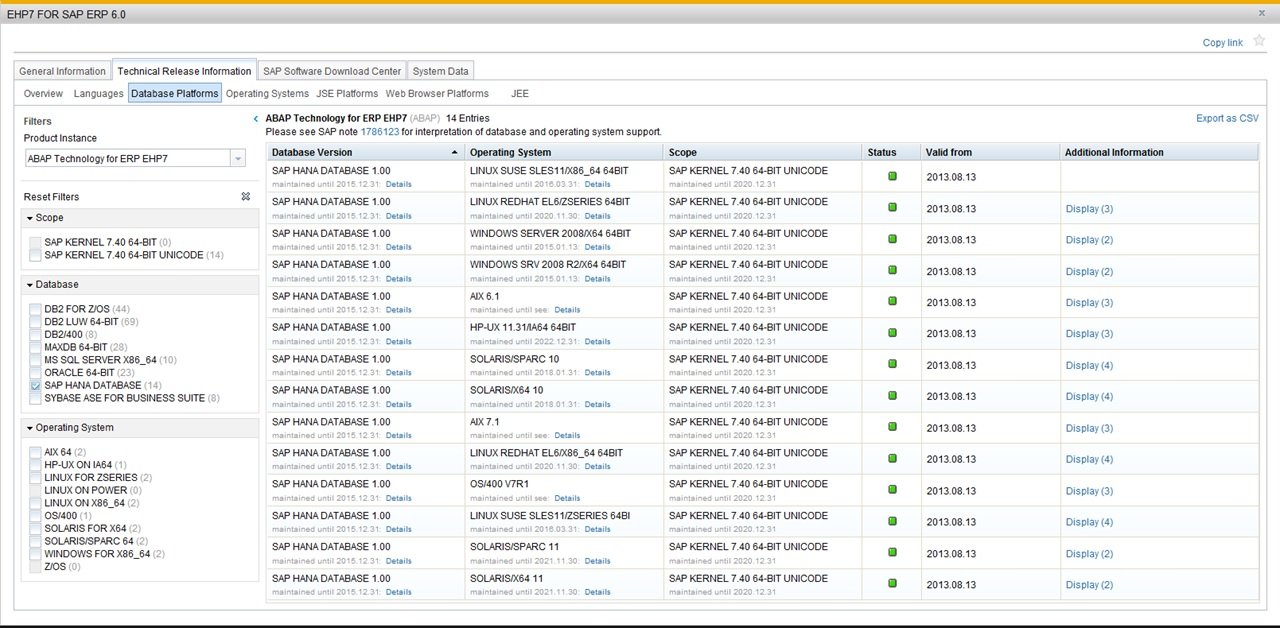Sort by Status column header
Image resolution: width=1280 pixels, height=628 pixels.
pos(892,152)
